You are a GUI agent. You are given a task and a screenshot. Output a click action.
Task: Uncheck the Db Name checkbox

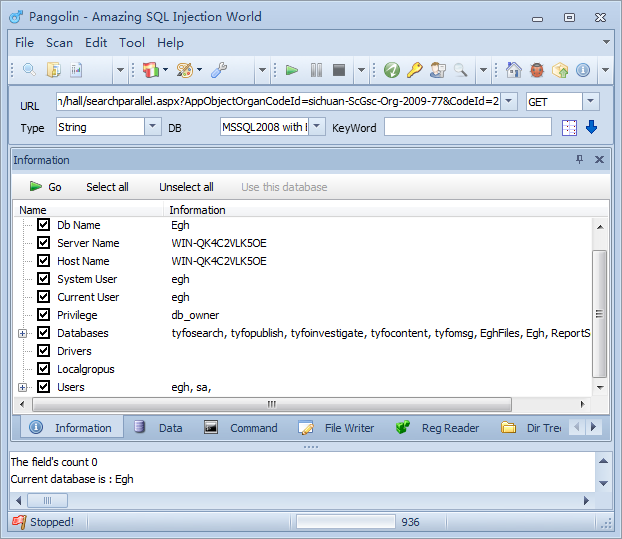43,224
